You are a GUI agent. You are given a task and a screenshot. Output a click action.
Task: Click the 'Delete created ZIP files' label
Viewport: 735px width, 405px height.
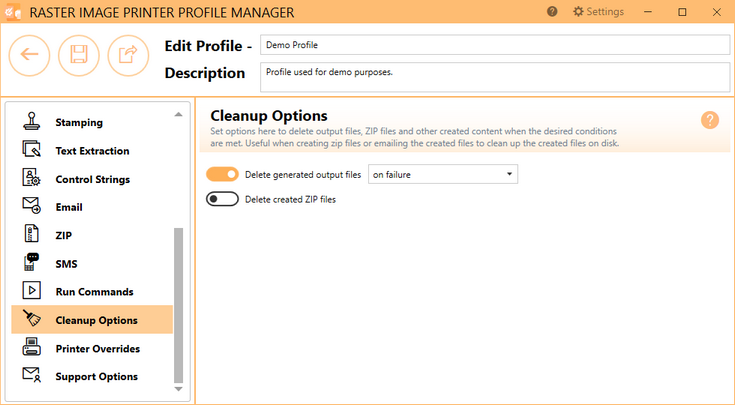click(x=290, y=199)
